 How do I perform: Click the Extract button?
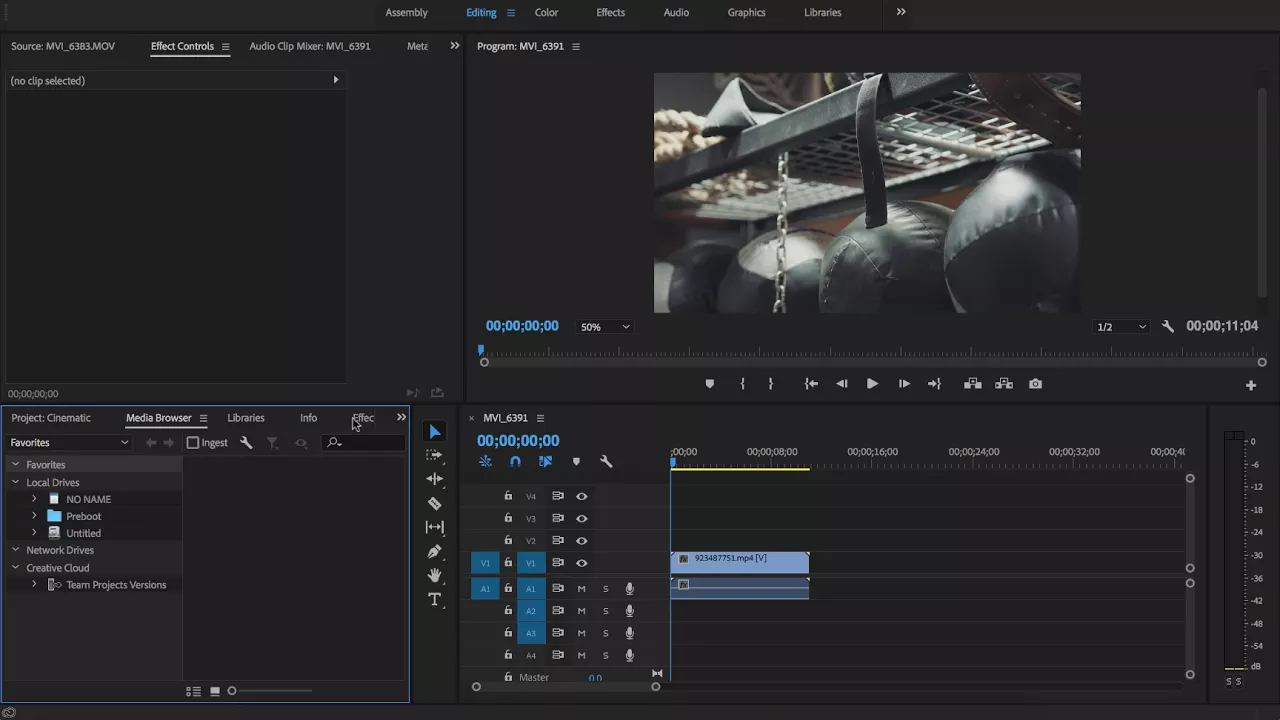[1004, 384]
